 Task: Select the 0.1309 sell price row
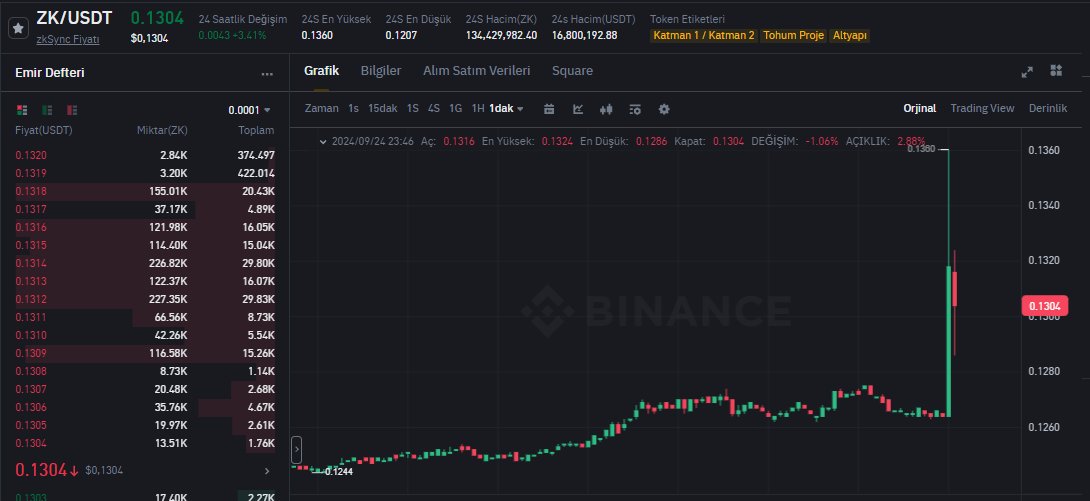(145, 353)
